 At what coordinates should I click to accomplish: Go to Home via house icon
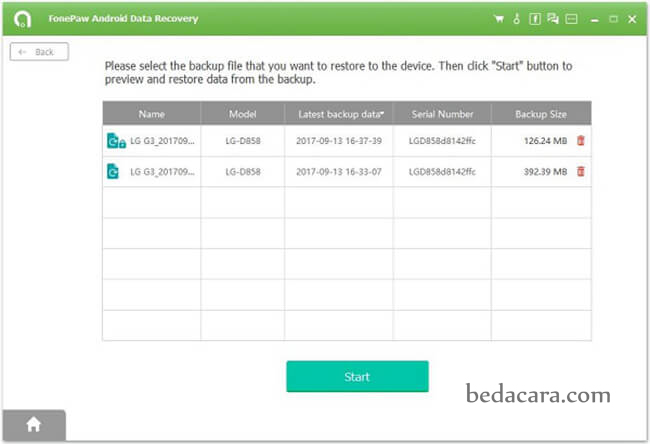[x=33, y=425]
